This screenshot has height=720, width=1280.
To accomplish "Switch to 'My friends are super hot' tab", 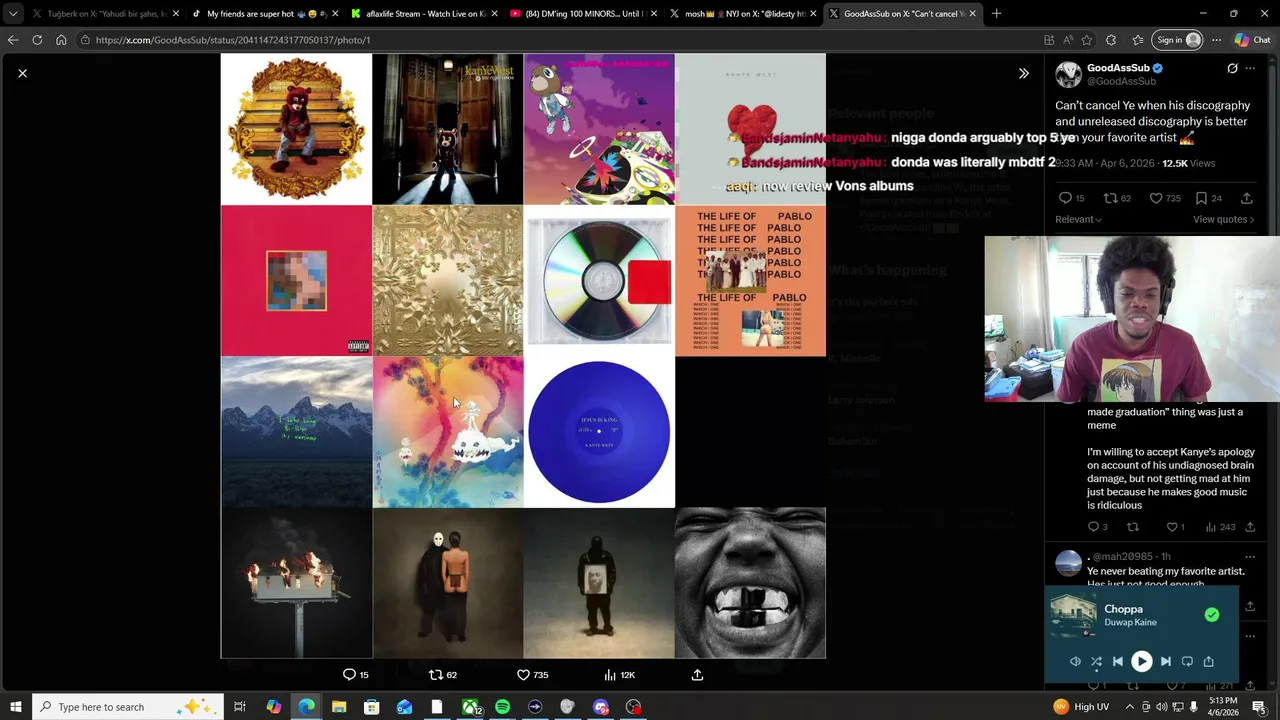I will 263,14.
